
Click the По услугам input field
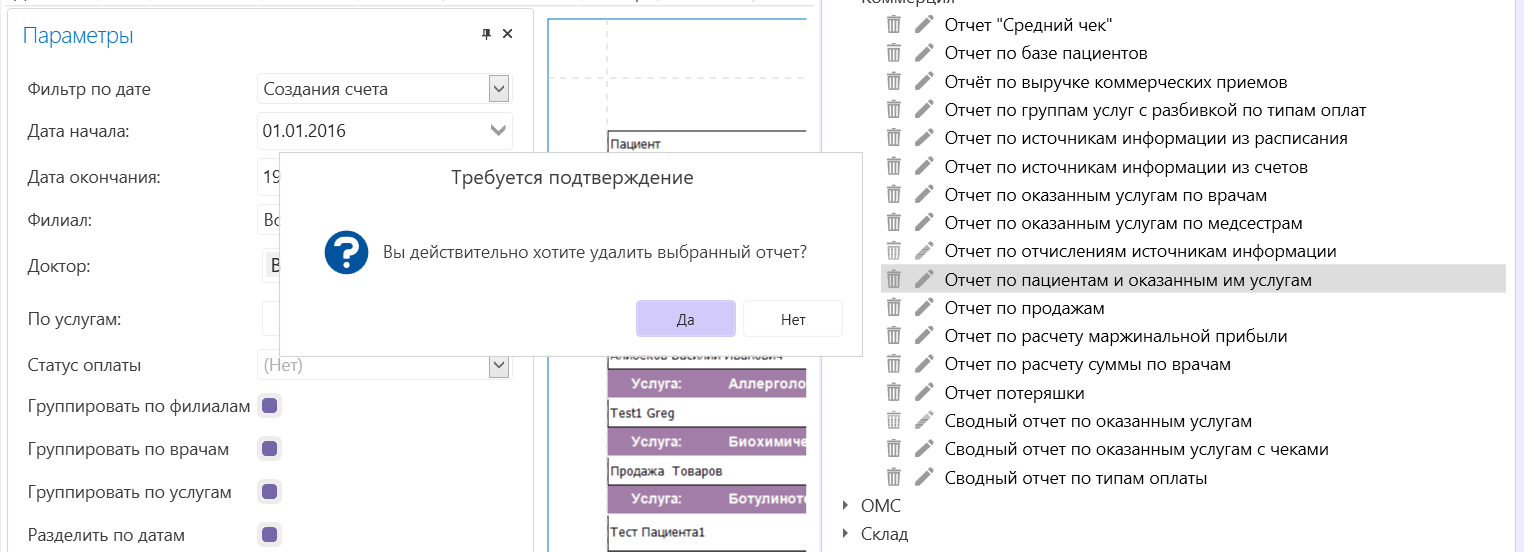point(270,319)
